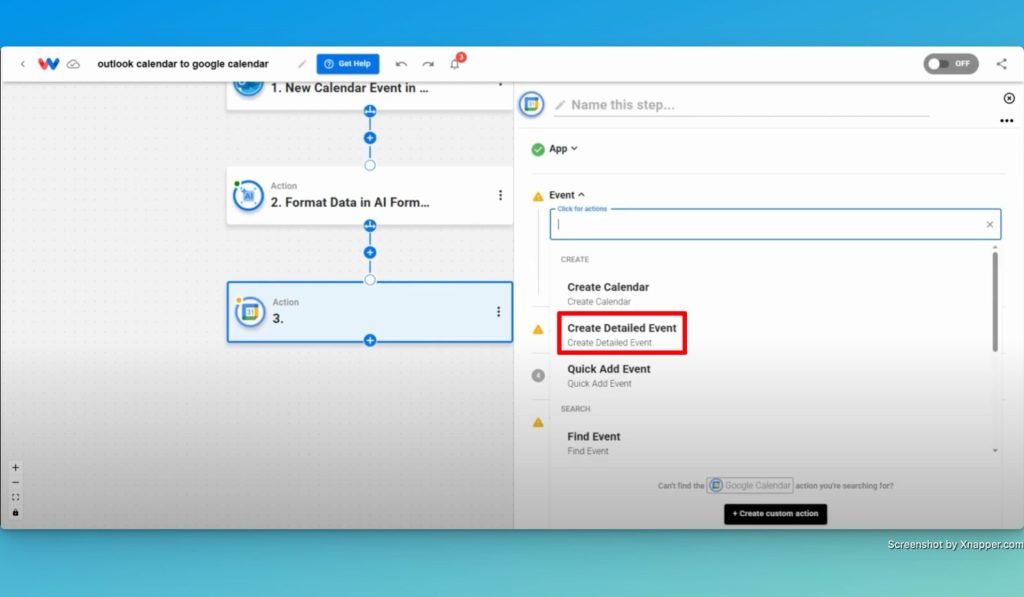Undo the last change
Viewport: 1024px width, 597px height.
[401, 64]
